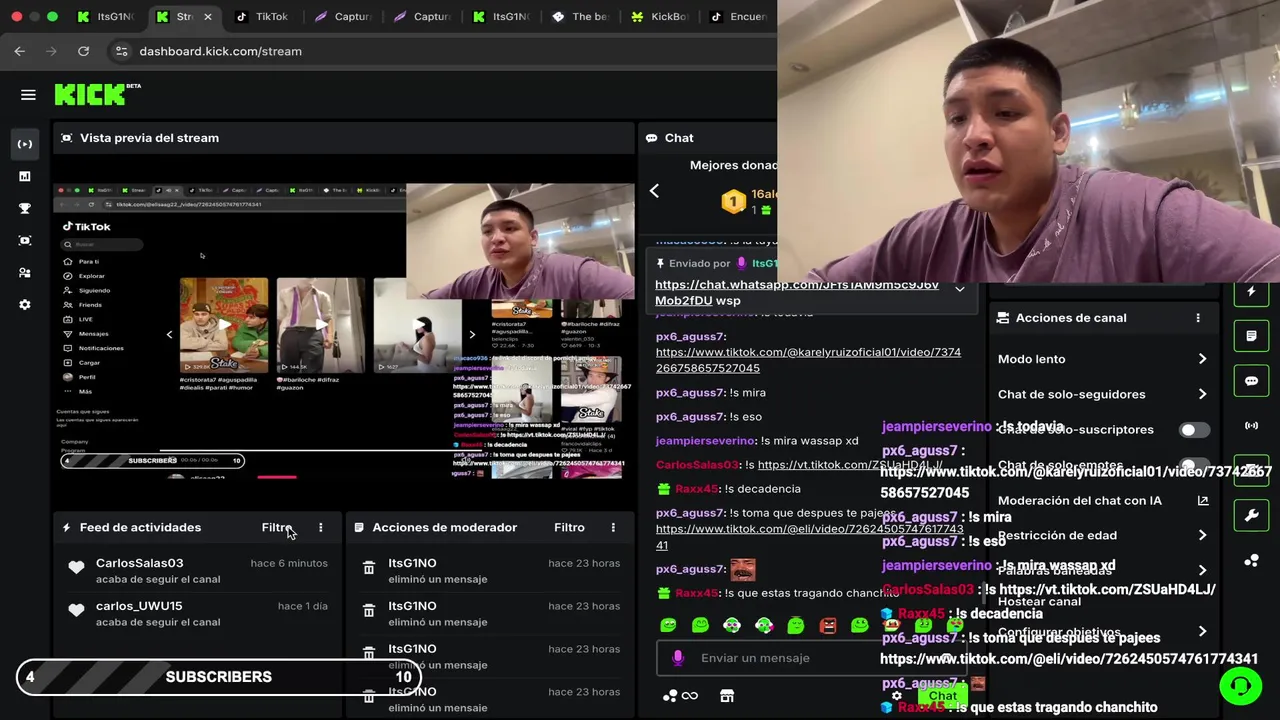This screenshot has width=1280, height=720.
Task: Click the KICK beta logo
Action: [97, 94]
